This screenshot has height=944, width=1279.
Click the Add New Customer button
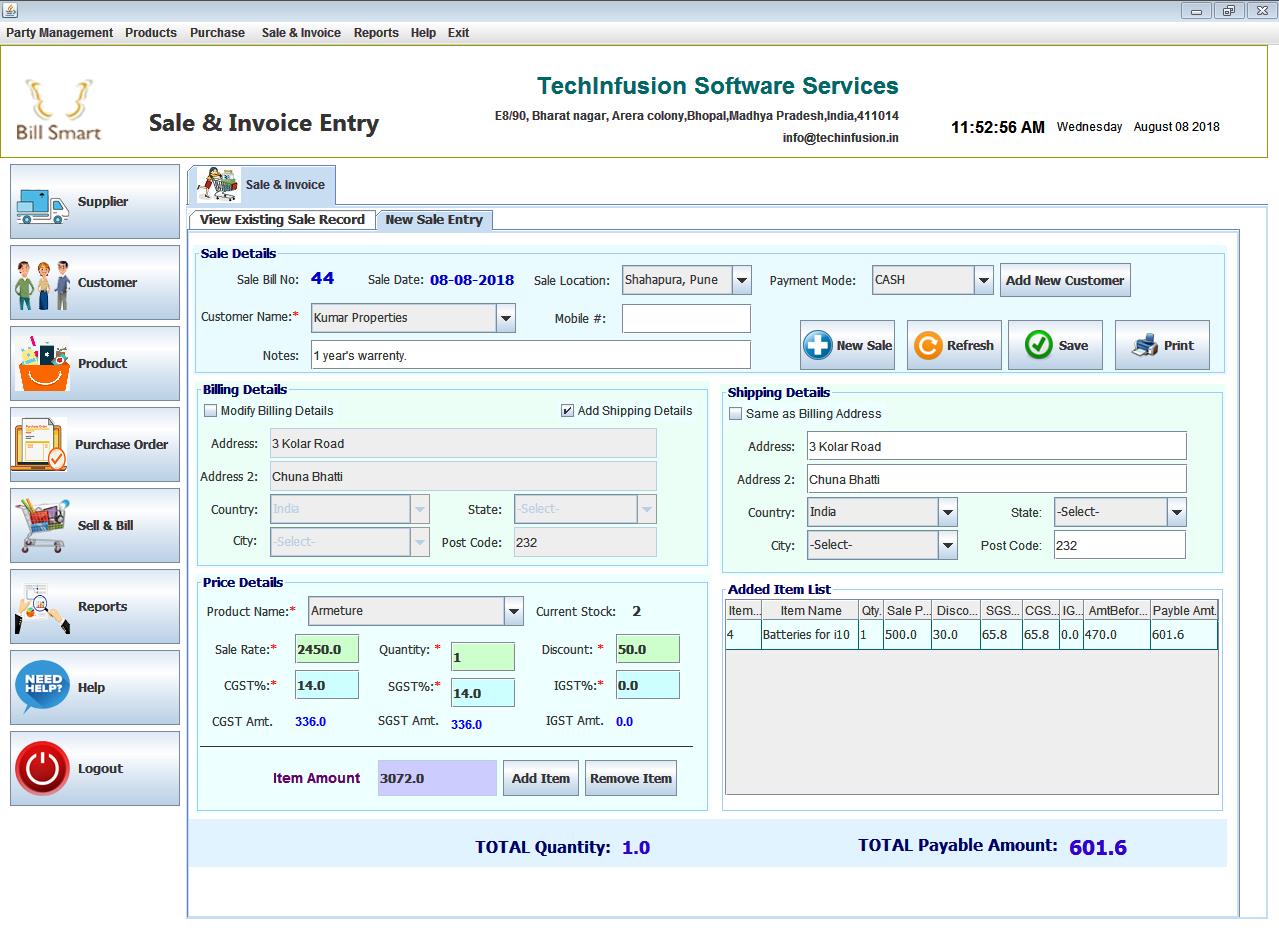click(x=1065, y=281)
